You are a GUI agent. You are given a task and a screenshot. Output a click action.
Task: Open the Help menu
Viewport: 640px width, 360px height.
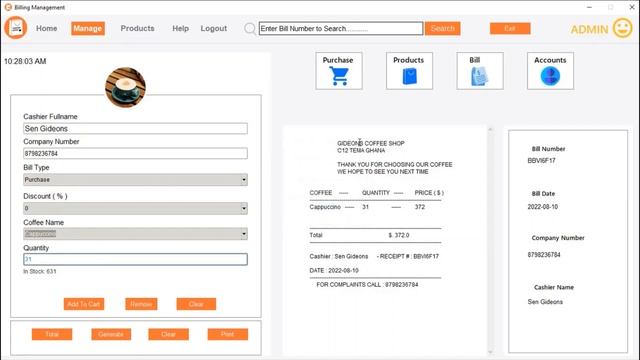(x=180, y=28)
